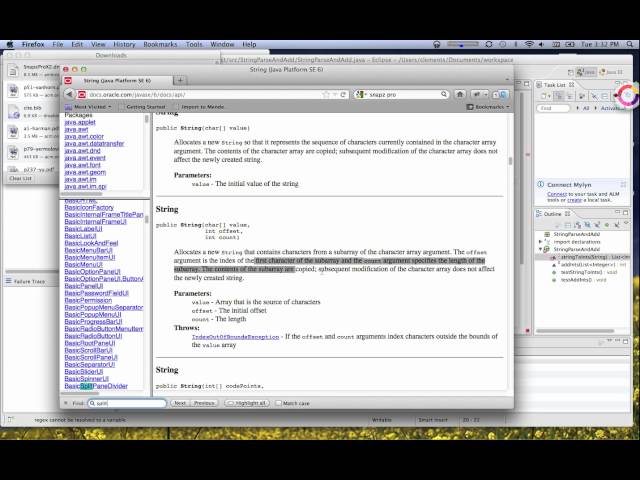The image size is (640, 480).
Task: Open the Firefox application menu
Action: [33, 44]
